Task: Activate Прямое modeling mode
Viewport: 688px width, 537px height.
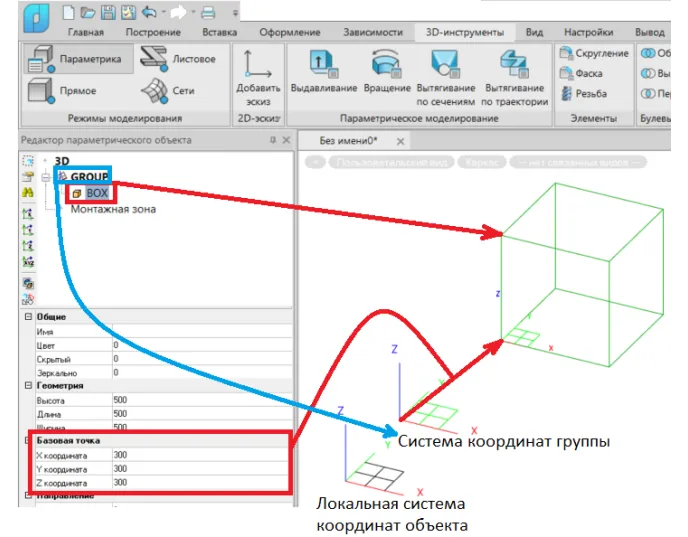Action: tap(61, 91)
